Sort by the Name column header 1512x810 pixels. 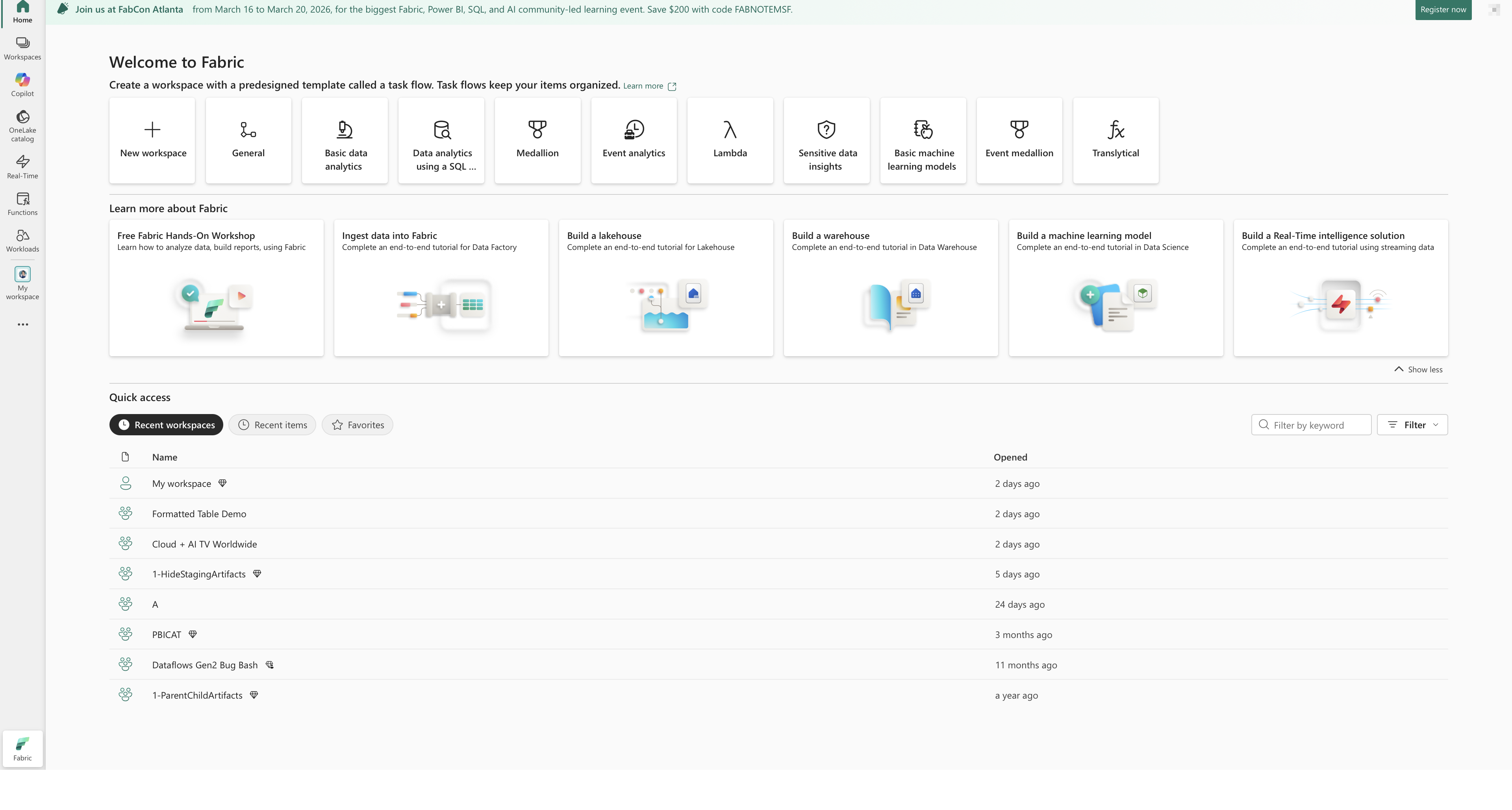(x=164, y=457)
